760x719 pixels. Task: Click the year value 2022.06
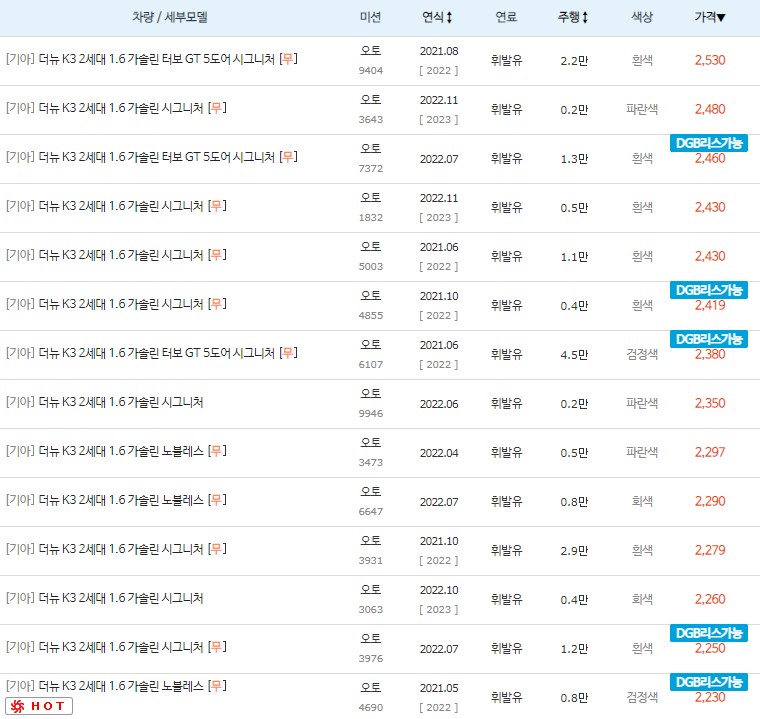[439, 404]
